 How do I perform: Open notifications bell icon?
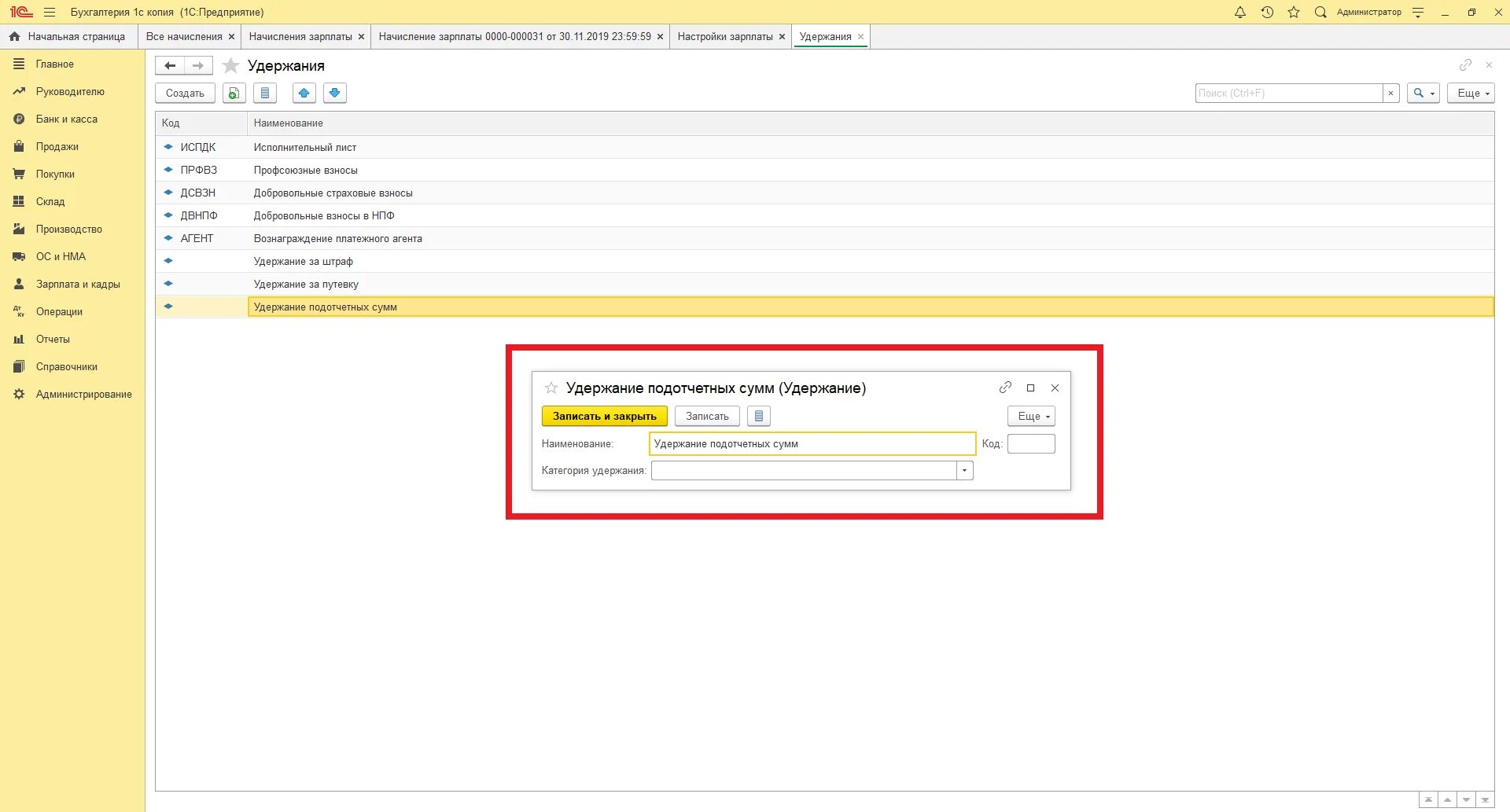point(1240,12)
